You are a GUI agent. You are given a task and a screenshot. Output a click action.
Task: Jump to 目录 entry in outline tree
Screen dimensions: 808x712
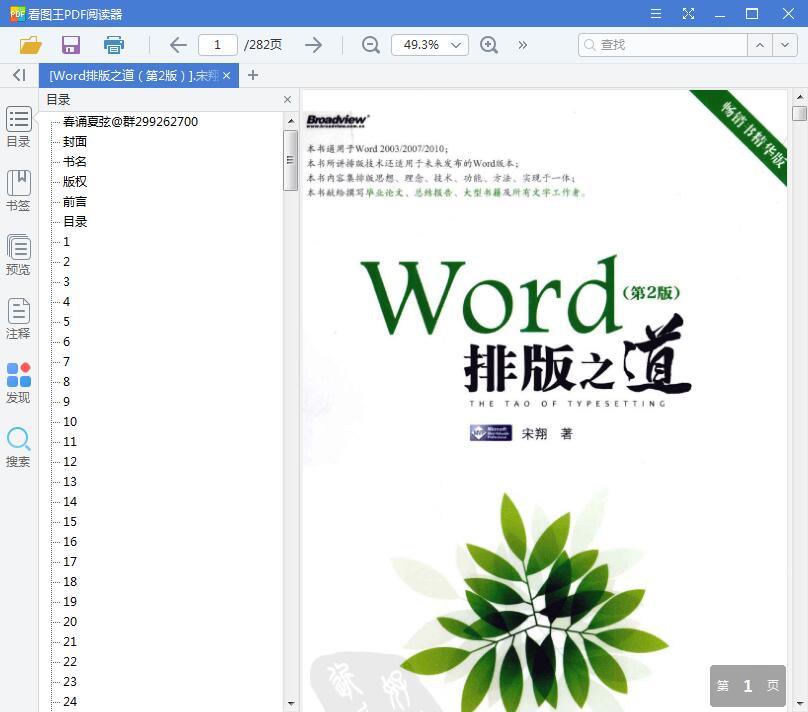pyautogui.click(x=75, y=222)
